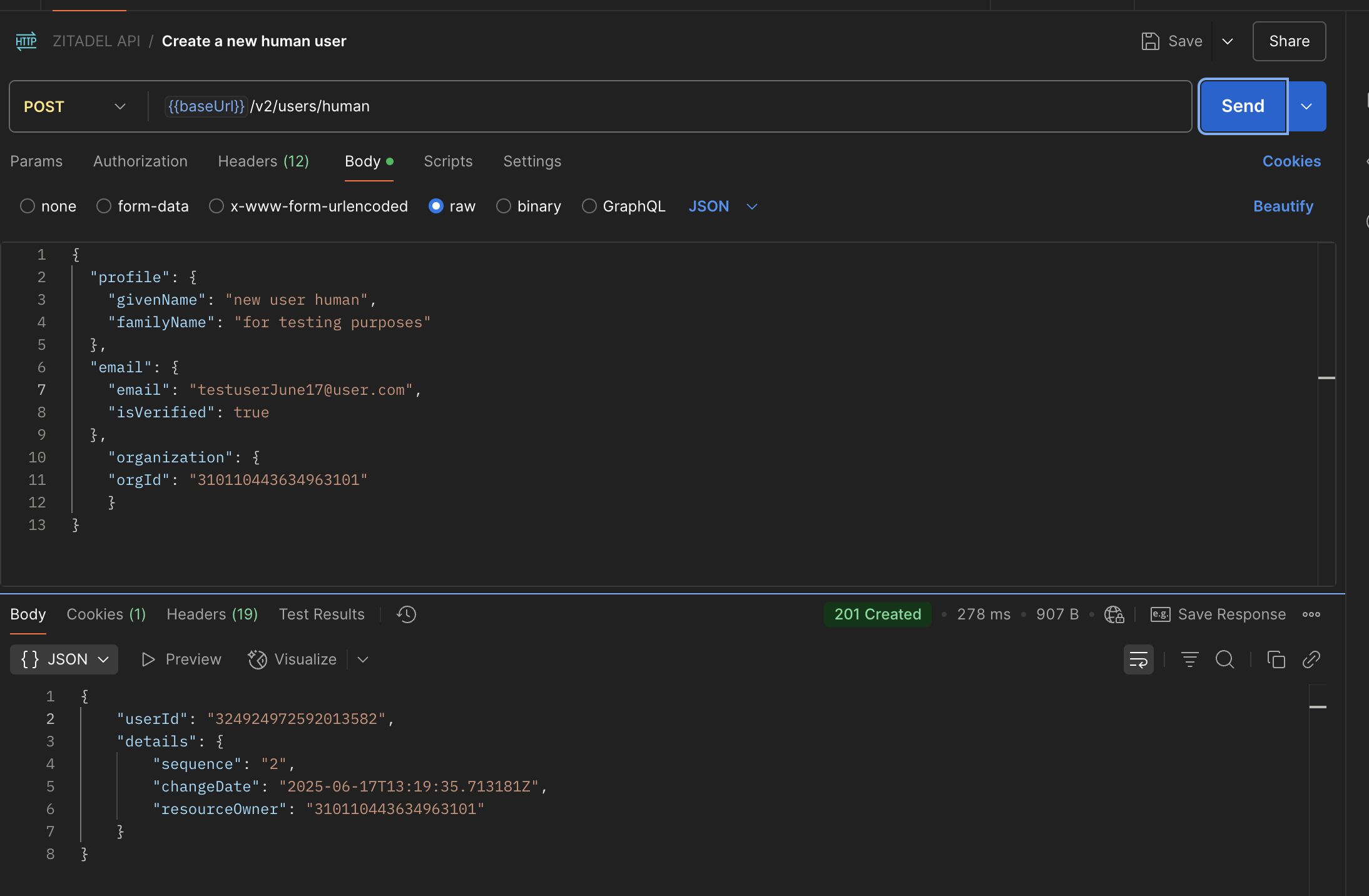Screen dimensions: 1369x896
Task: Copy the response body to clipboard
Action: [x=1276, y=659]
